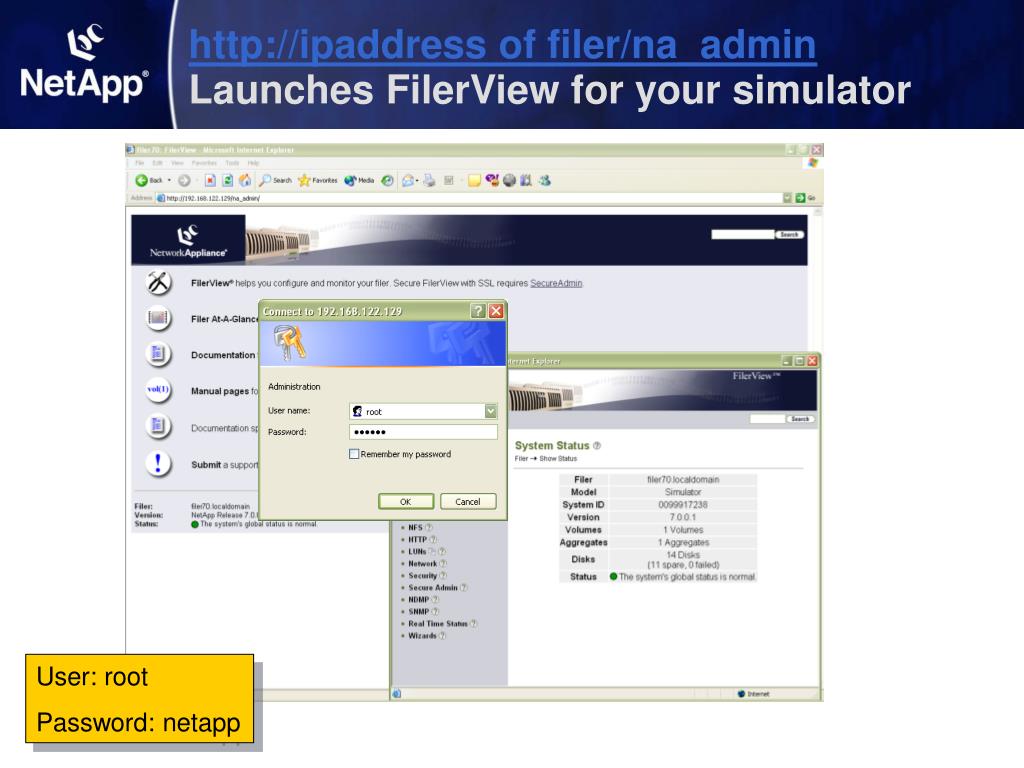
Task: Close the Connect to 192.168.122.129 dialog
Action: [x=496, y=311]
